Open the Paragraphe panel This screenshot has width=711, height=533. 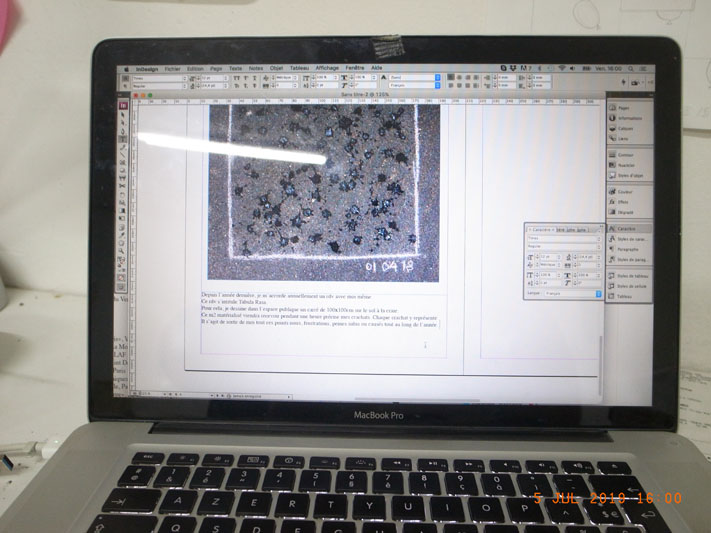[x=629, y=249]
